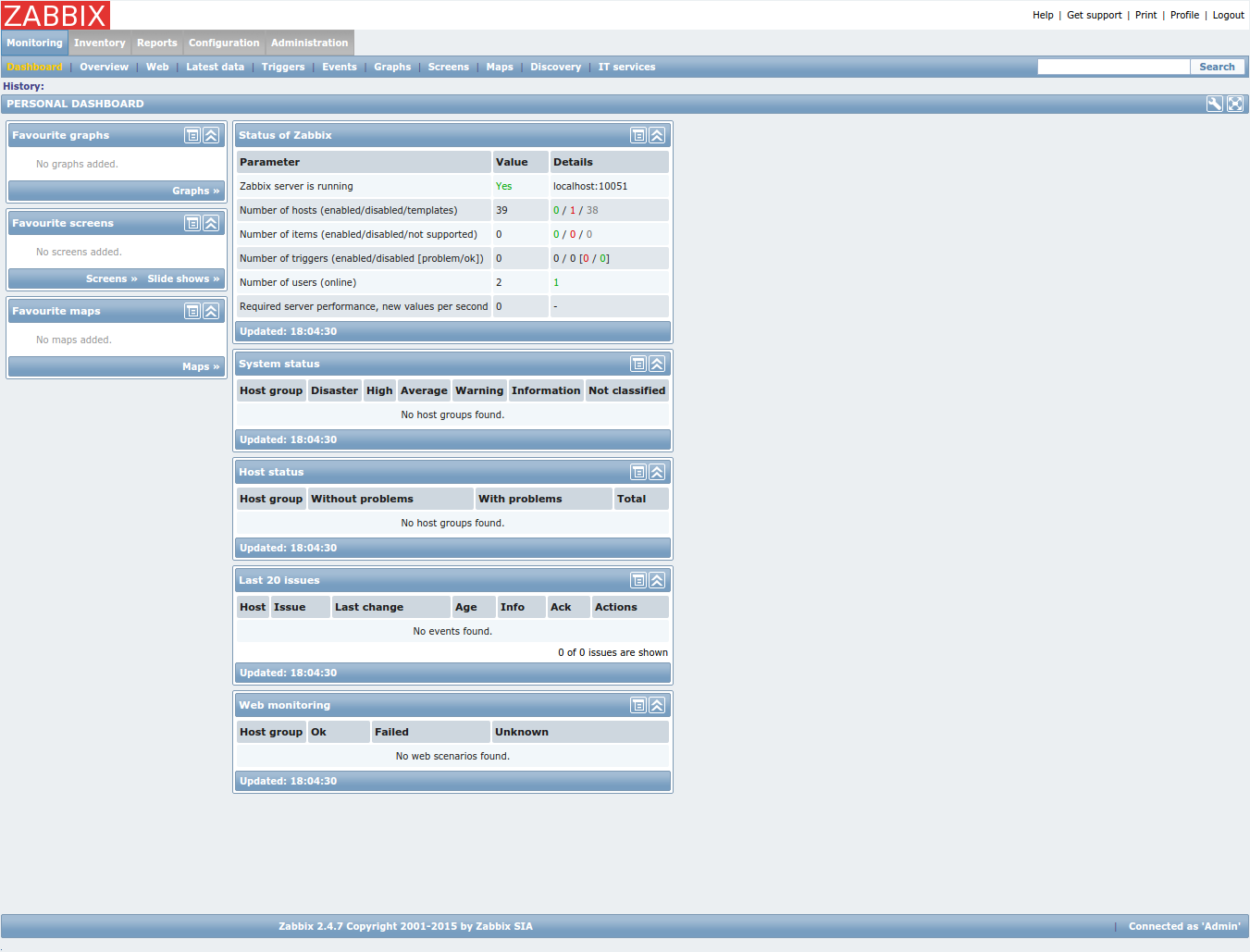Open the Events submenu item
The height and width of the screenshot is (952, 1250).
340,67
